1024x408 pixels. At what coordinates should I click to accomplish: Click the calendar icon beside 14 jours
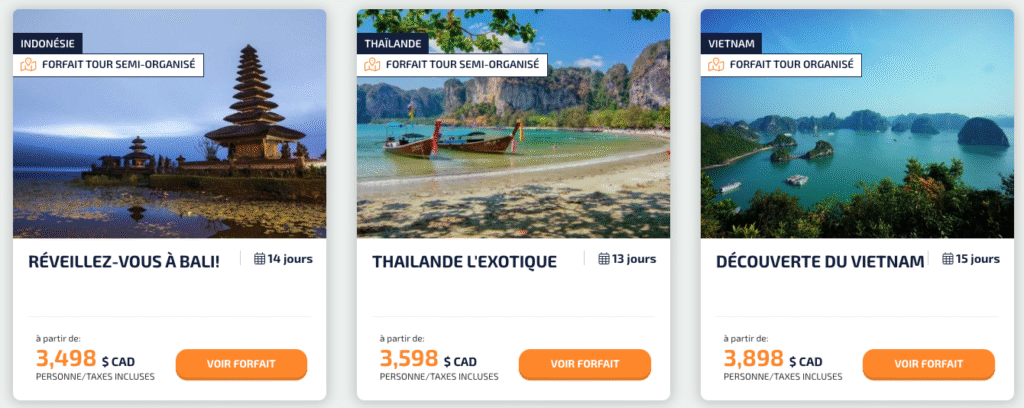(x=260, y=259)
